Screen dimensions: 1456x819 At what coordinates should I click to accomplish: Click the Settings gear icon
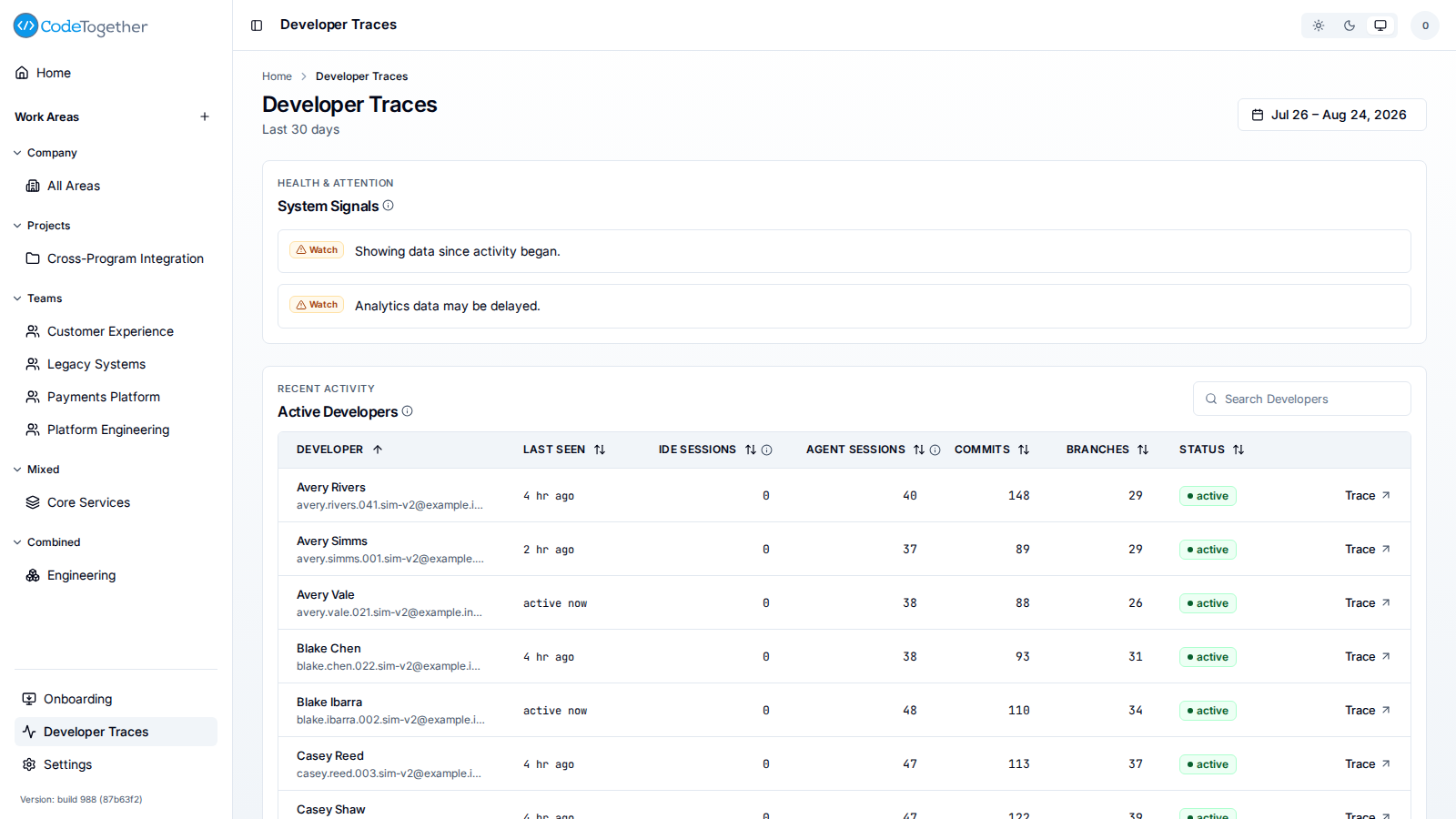click(29, 764)
